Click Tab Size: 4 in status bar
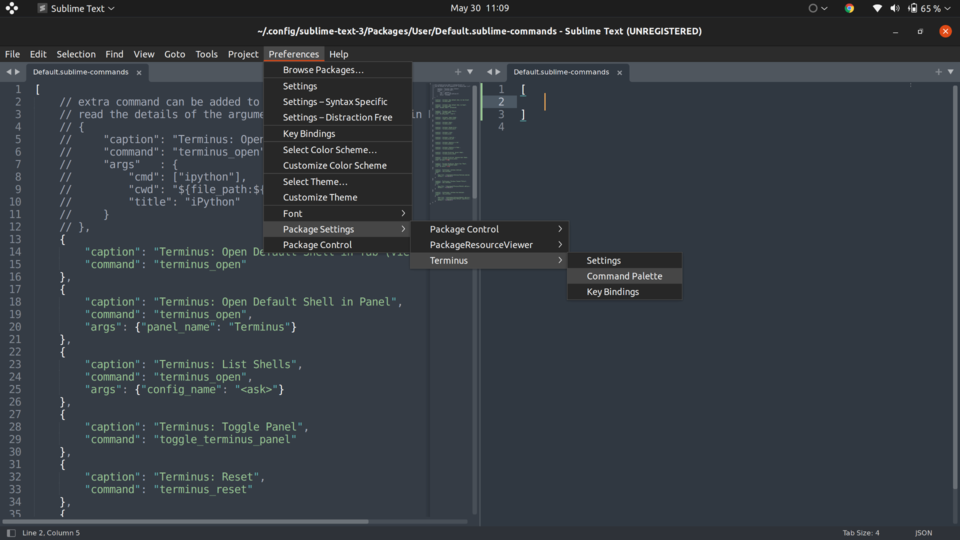The width and height of the screenshot is (960, 540). [x=861, y=532]
